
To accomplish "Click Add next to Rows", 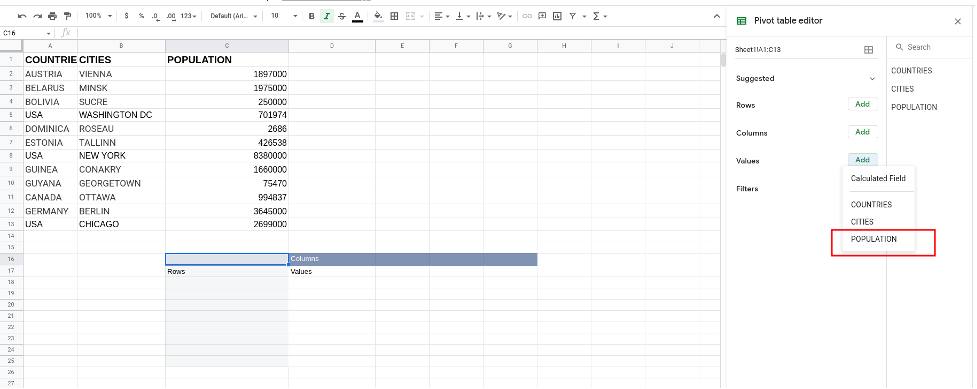I will (x=862, y=105).
